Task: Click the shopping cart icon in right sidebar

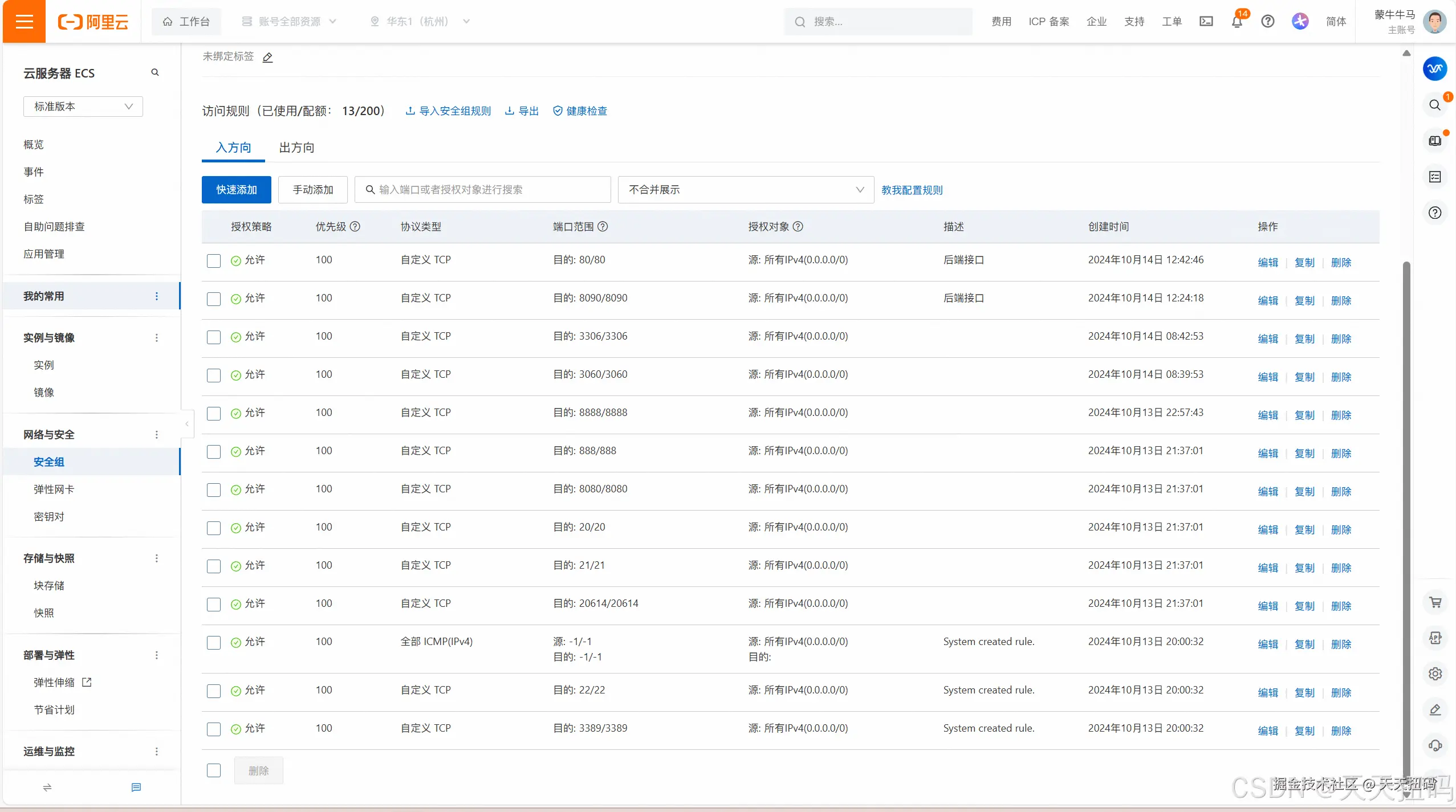Action: point(1435,602)
